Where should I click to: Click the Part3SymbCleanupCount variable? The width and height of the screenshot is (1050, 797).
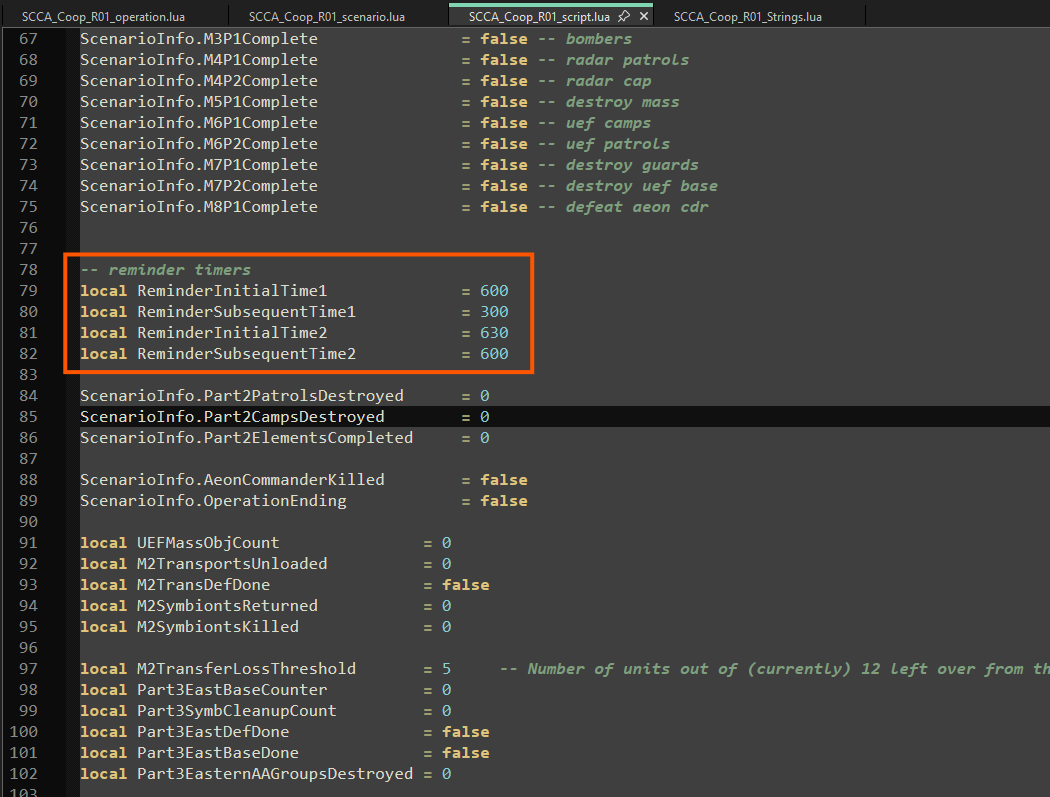pos(237,711)
